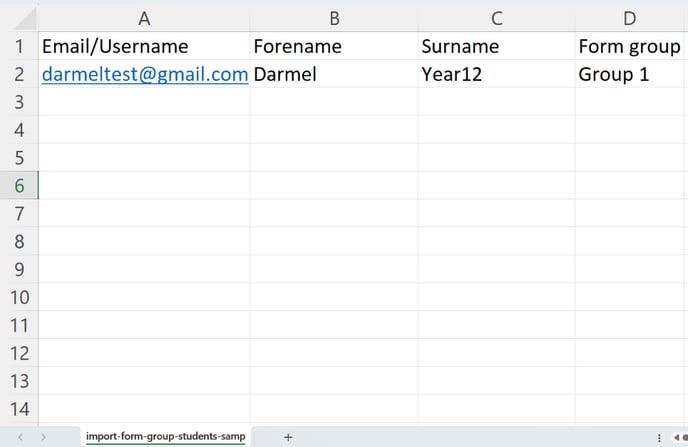Select row 9 header
This screenshot has height=447, width=688.
(19, 269)
